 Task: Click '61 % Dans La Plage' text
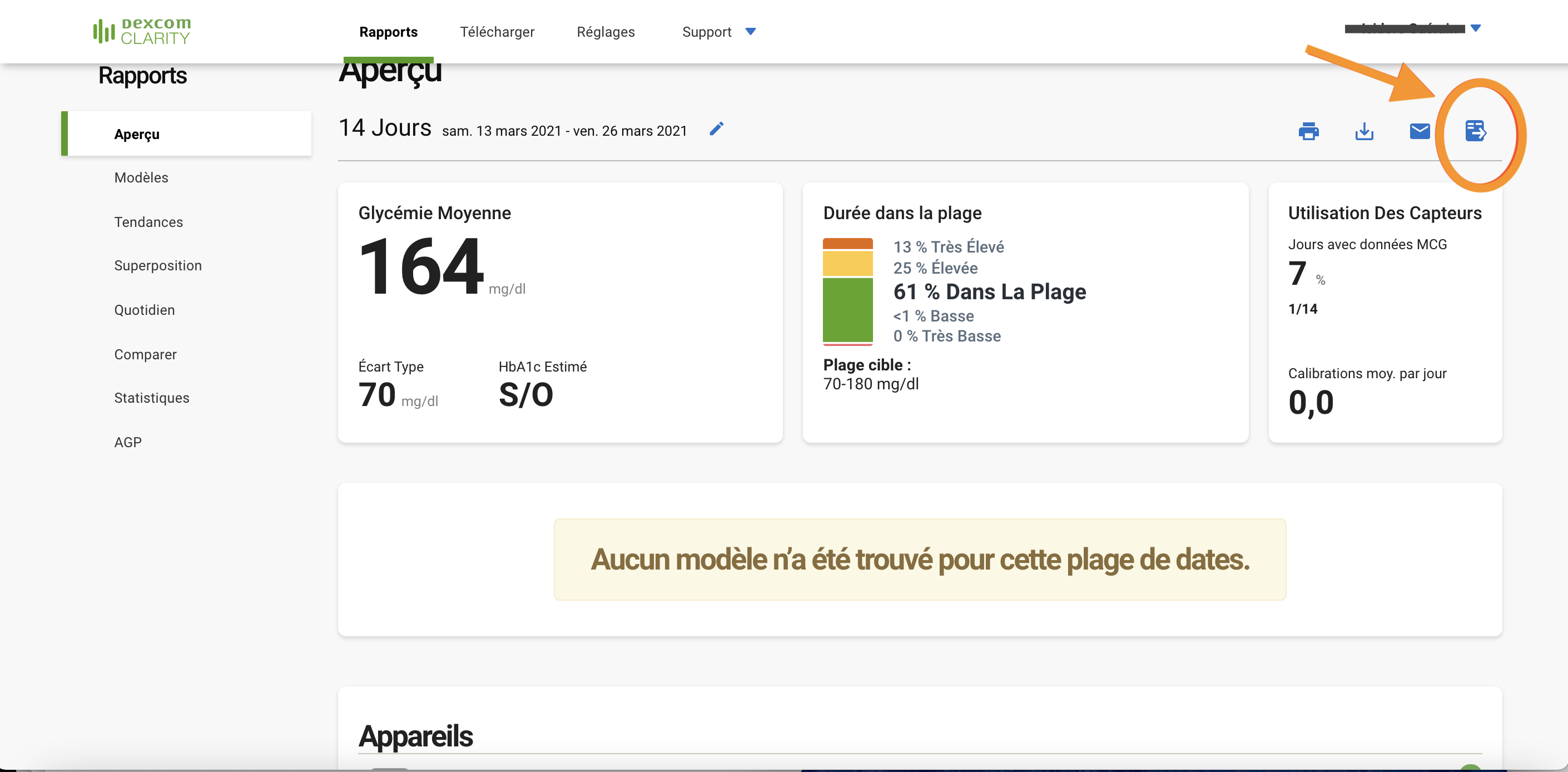(990, 291)
